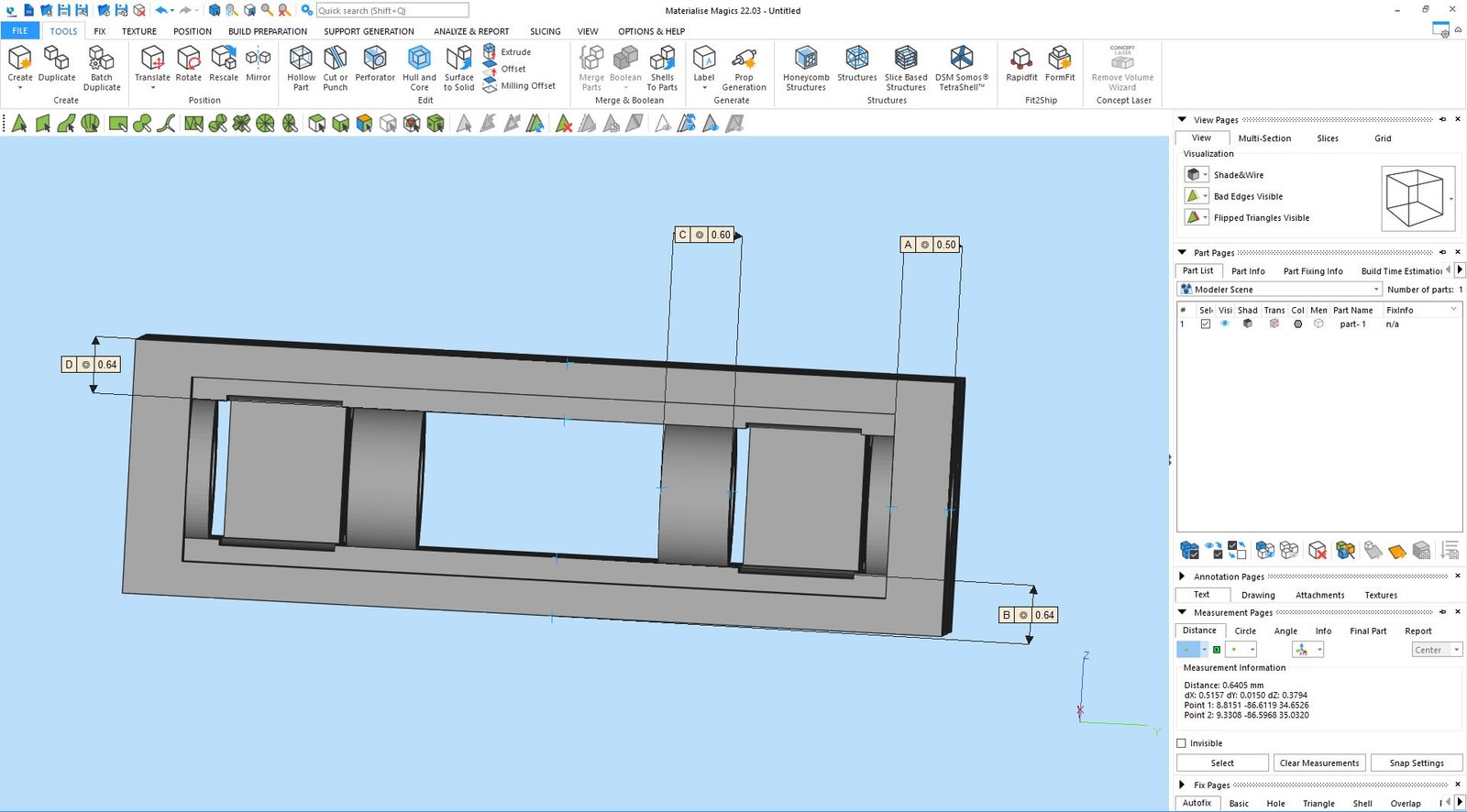The height and width of the screenshot is (812, 1467).
Task: Toggle visibility eye for part-1
Action: [x=1225, y=324]
